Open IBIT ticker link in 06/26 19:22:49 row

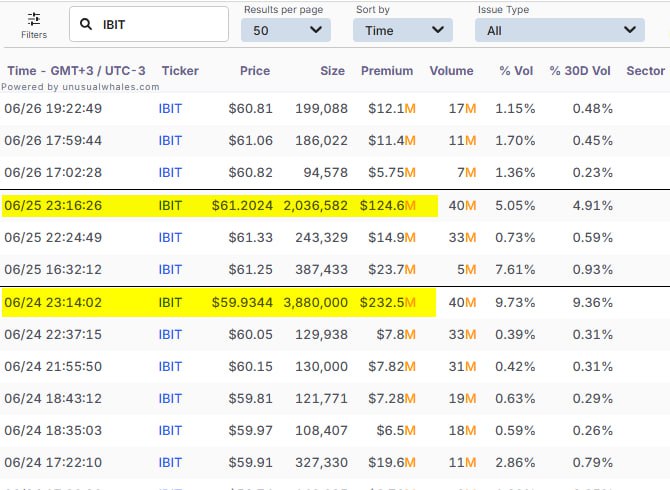point(170,109)
